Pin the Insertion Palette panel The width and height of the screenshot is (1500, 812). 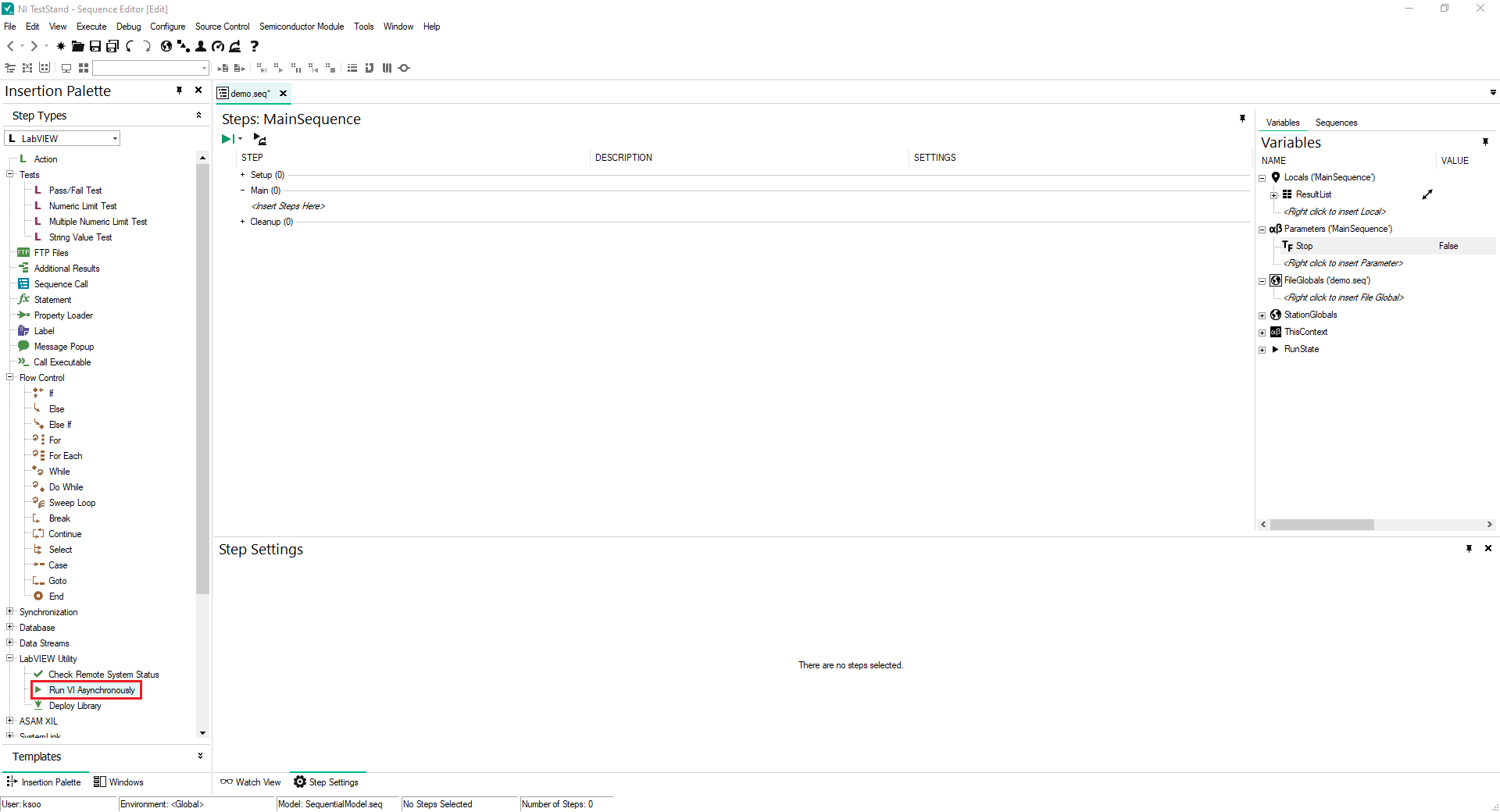(180, 91)
